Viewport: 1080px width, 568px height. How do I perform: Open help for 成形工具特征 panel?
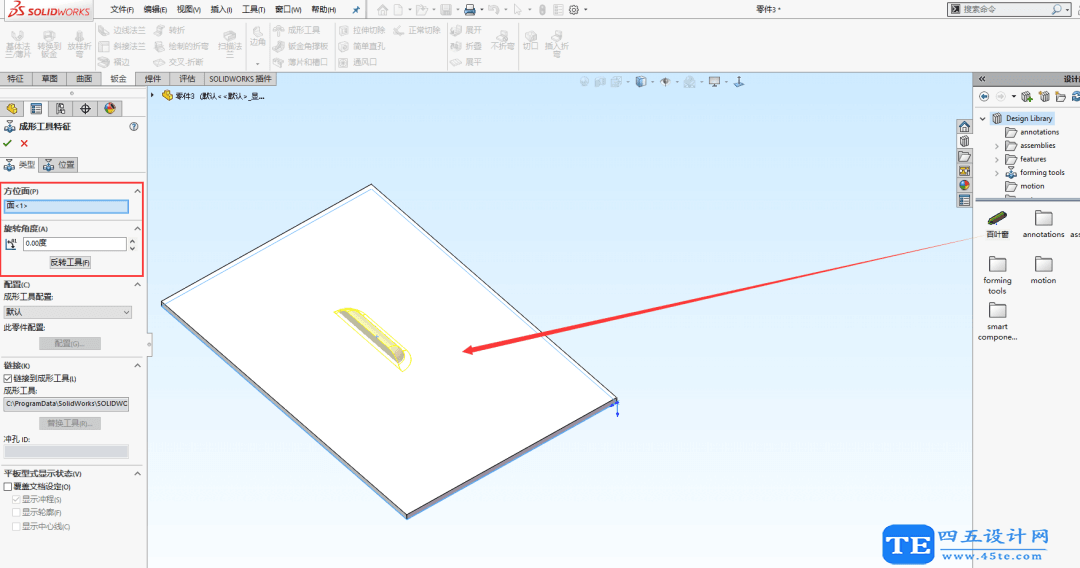coord(134,127)
